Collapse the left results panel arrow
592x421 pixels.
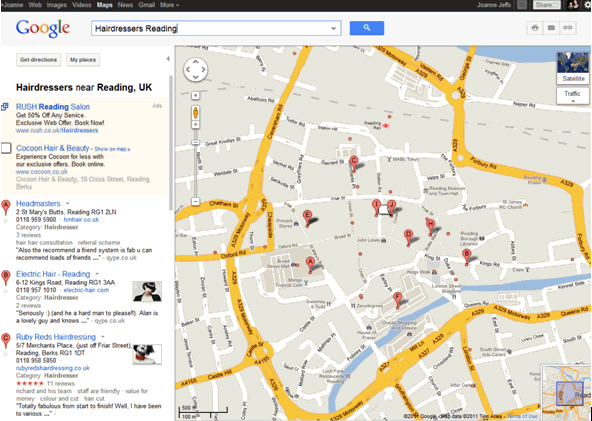pos(168,59)
